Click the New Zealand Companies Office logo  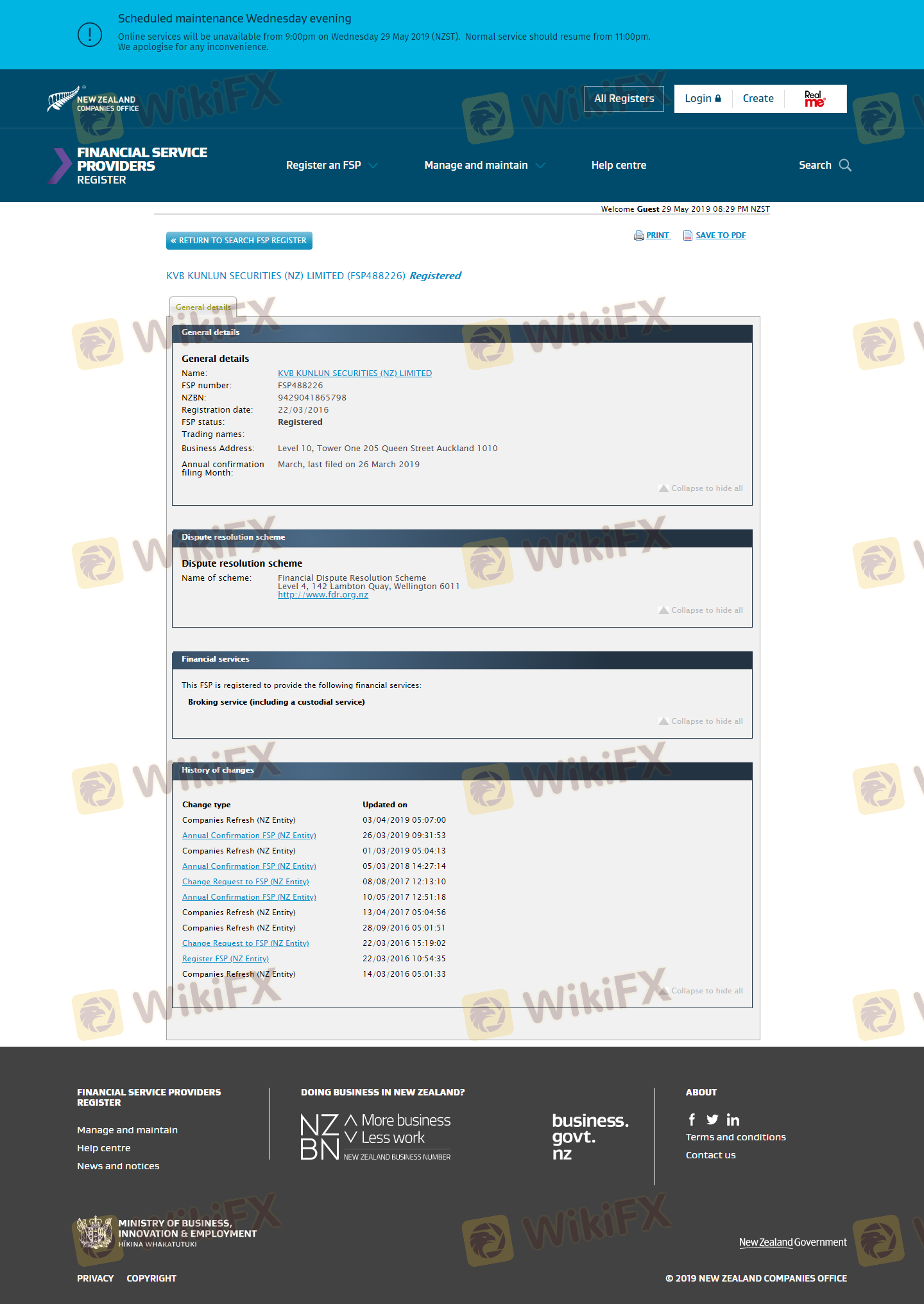93,99
